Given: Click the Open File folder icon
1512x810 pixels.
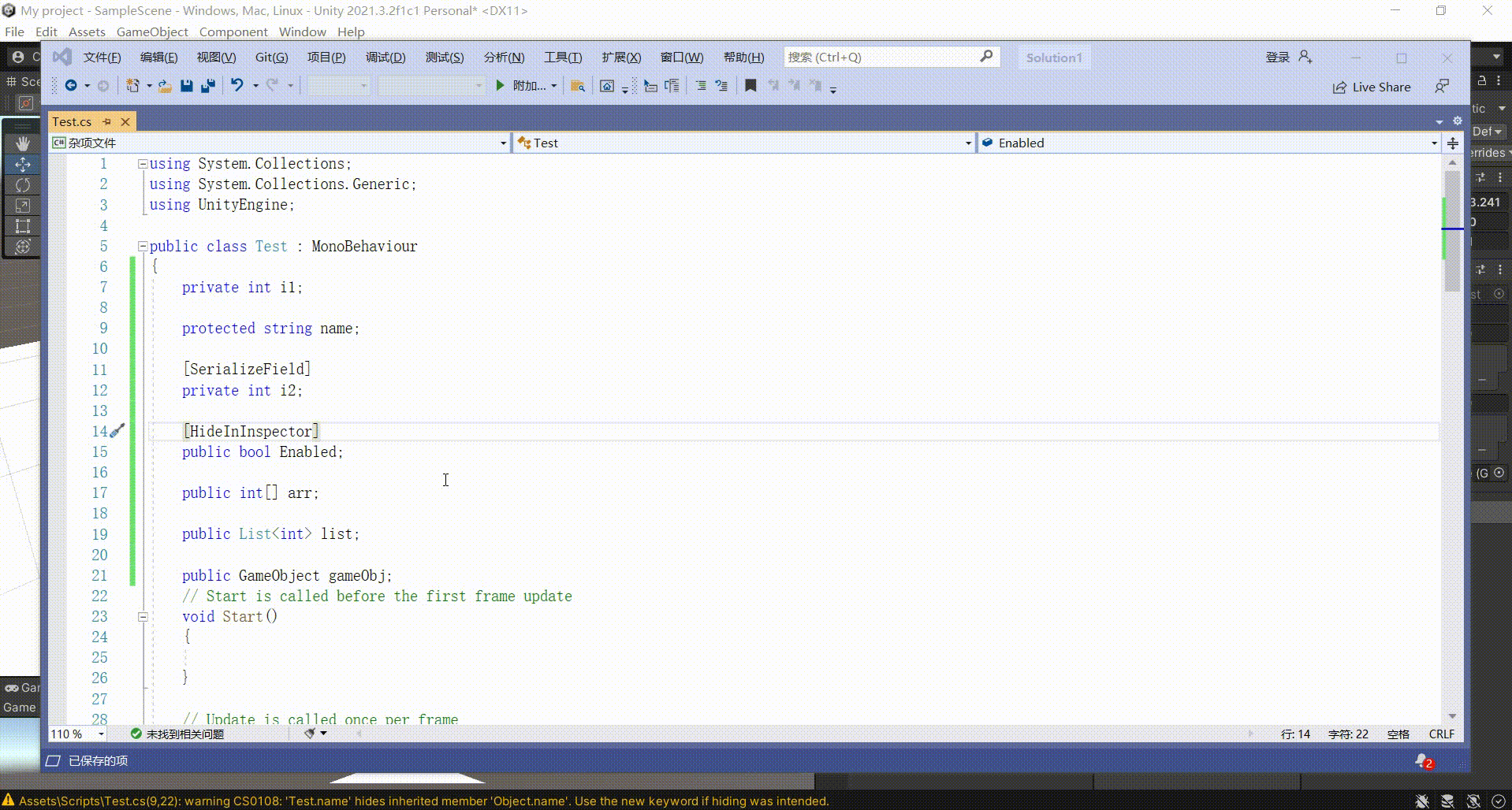Looking at the screenshot, I should click(165, 86).
